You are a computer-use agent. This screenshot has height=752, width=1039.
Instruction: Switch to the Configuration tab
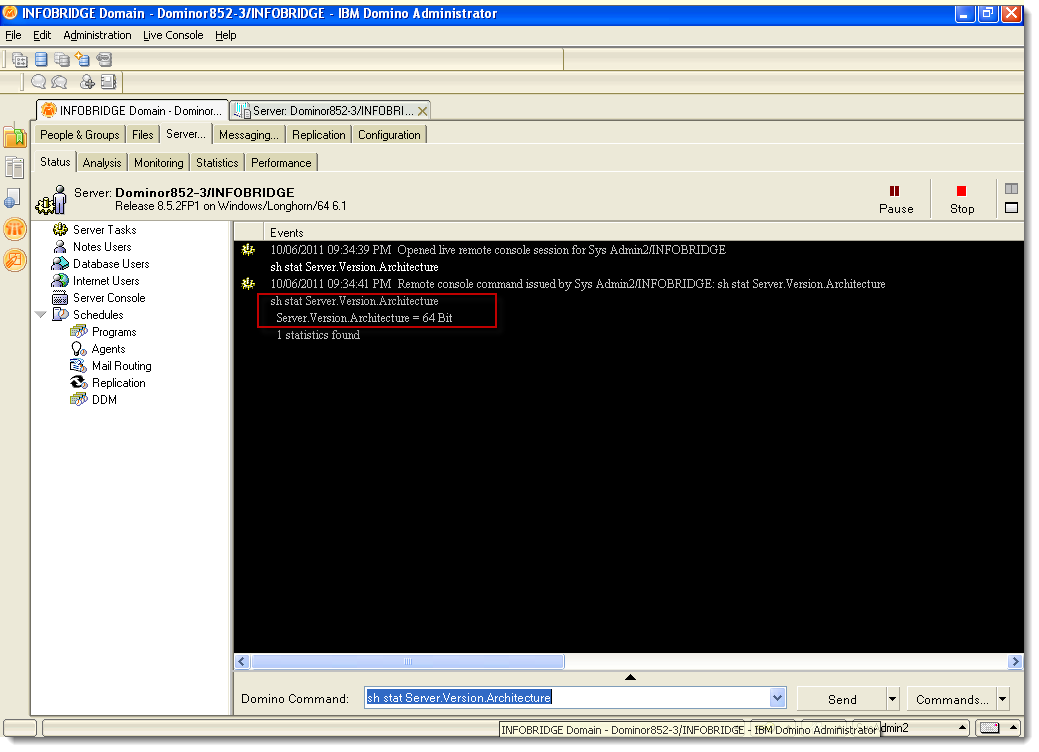(389, 134)
